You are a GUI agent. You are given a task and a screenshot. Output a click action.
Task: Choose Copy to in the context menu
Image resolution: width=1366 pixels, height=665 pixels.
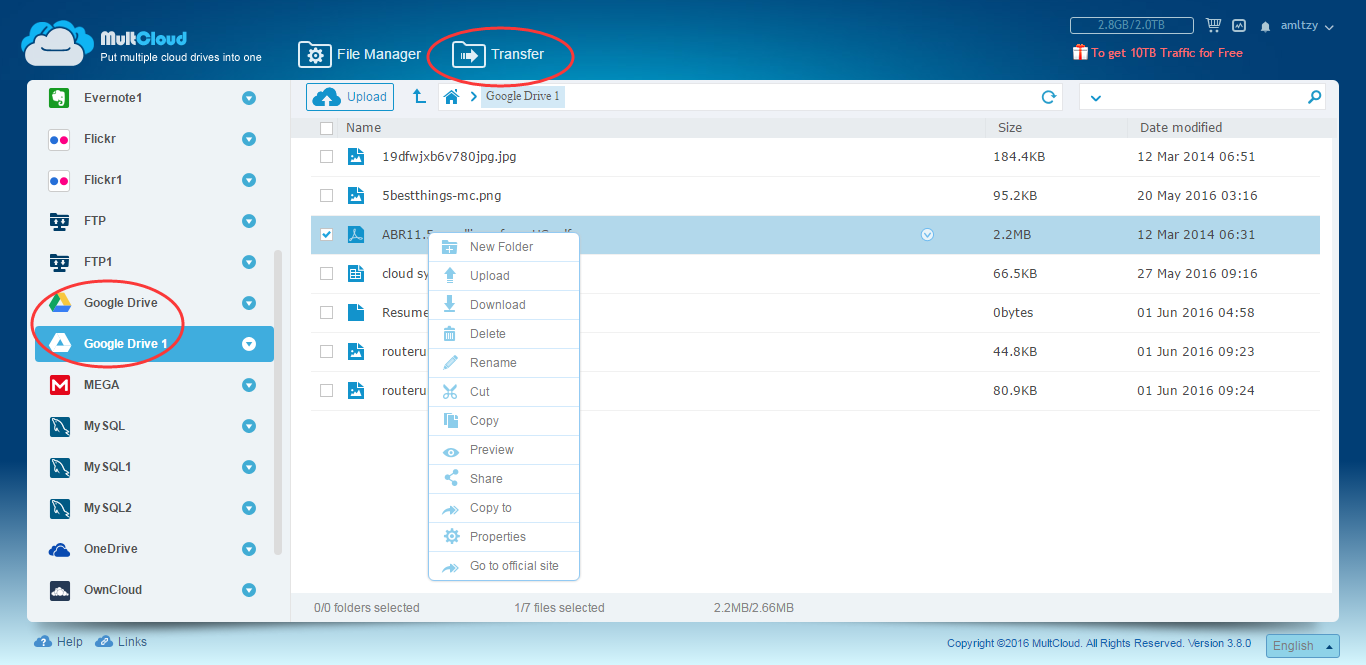(504, 508)
